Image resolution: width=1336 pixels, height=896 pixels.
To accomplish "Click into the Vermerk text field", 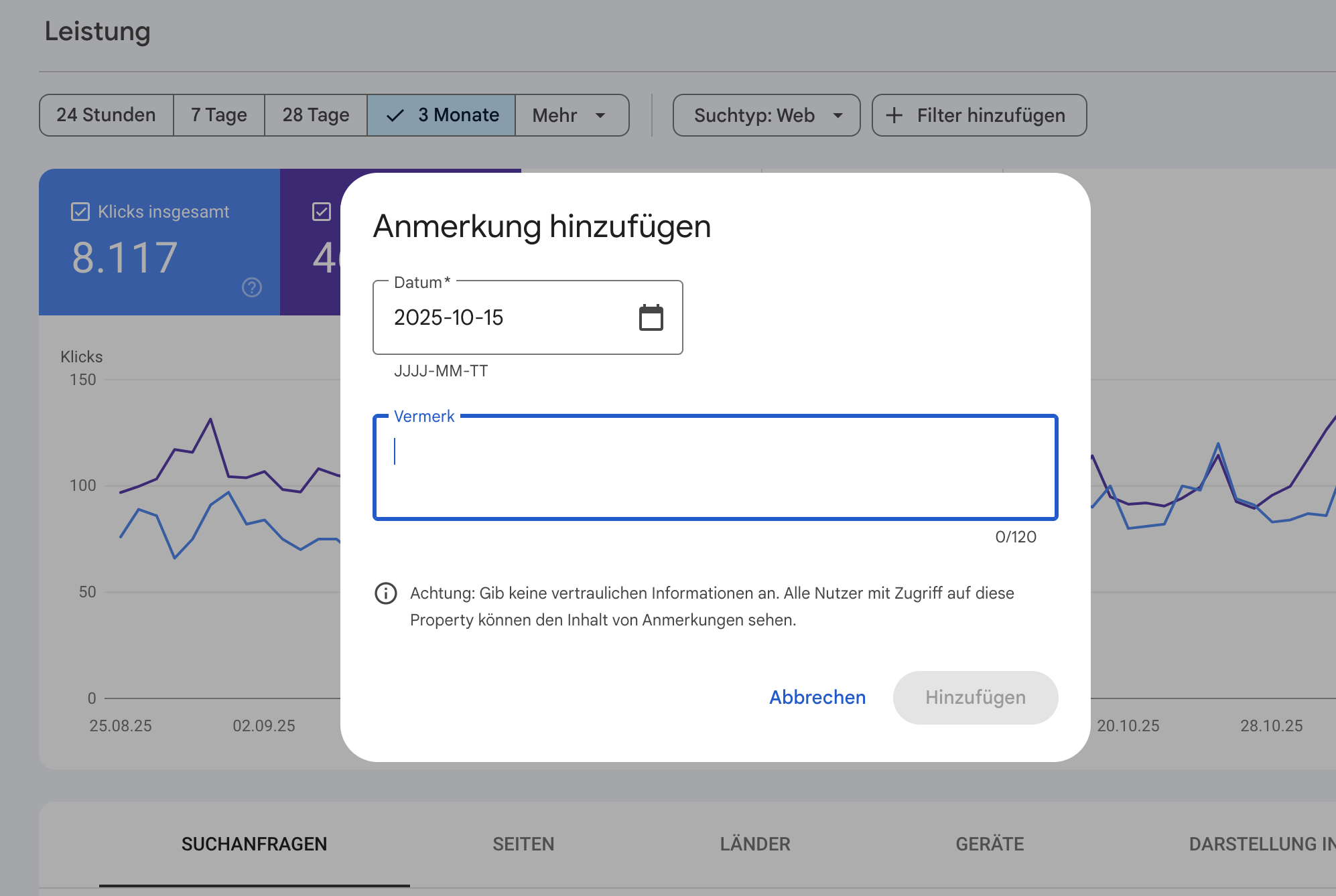I will (715, 467).
